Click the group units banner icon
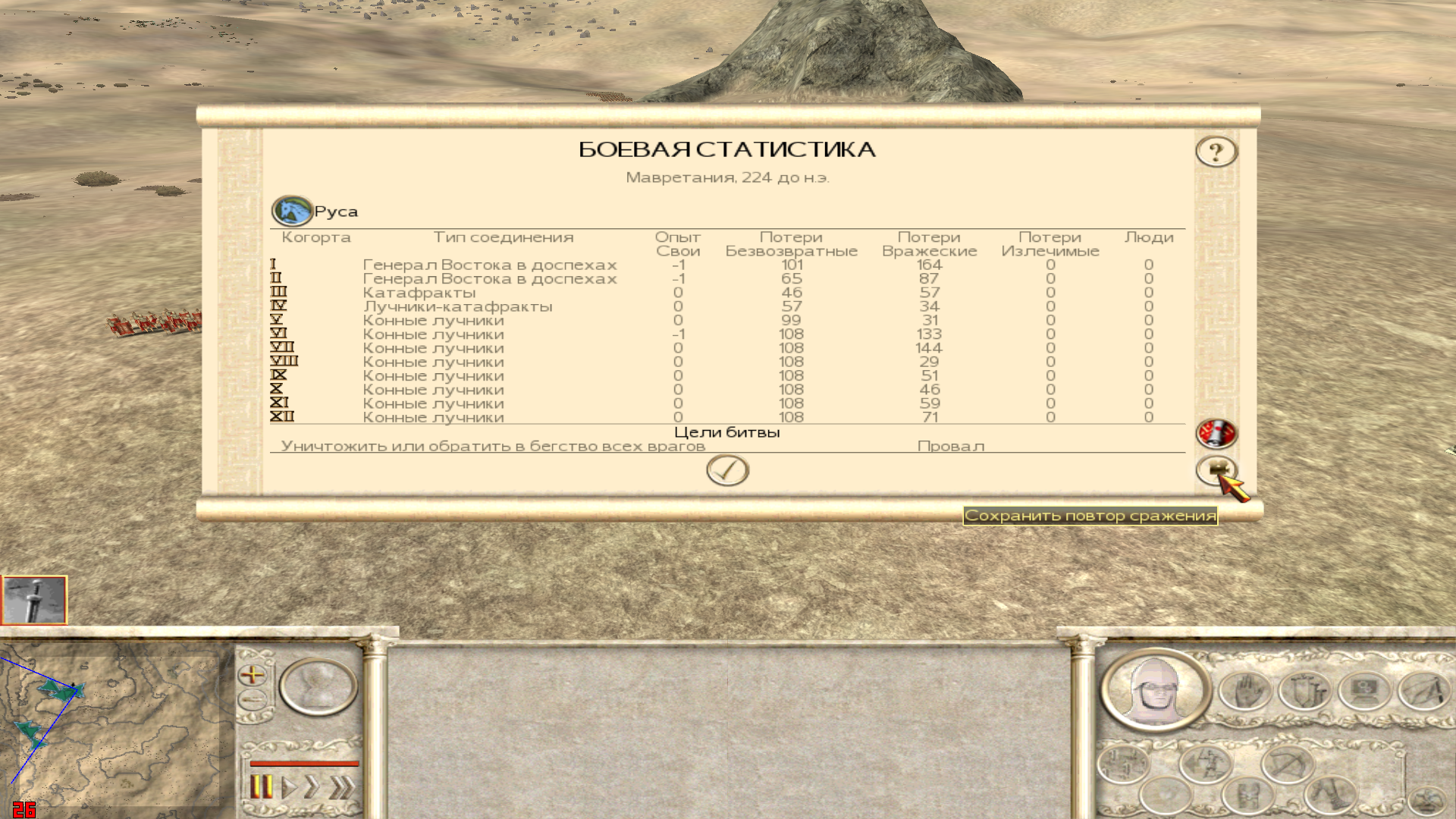The width and height of the screenshot is (1456, 819). [x=1304, y=692]
